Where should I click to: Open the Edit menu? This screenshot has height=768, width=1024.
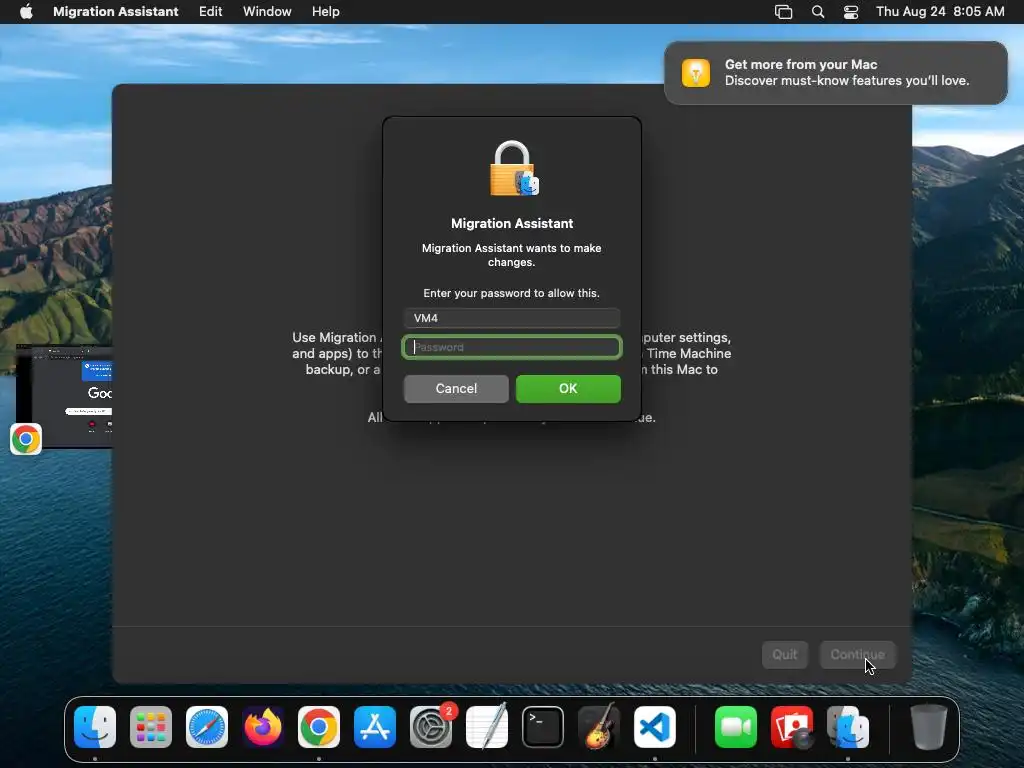pos(210,11)
